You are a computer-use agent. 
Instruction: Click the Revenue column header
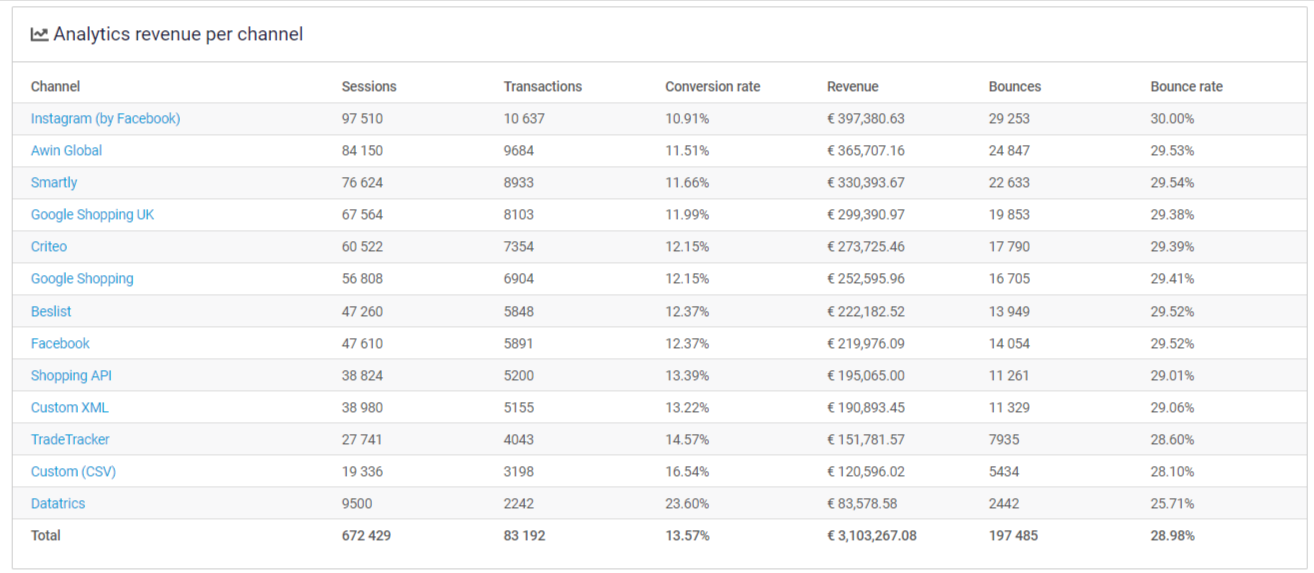click(x=853, y=86)
